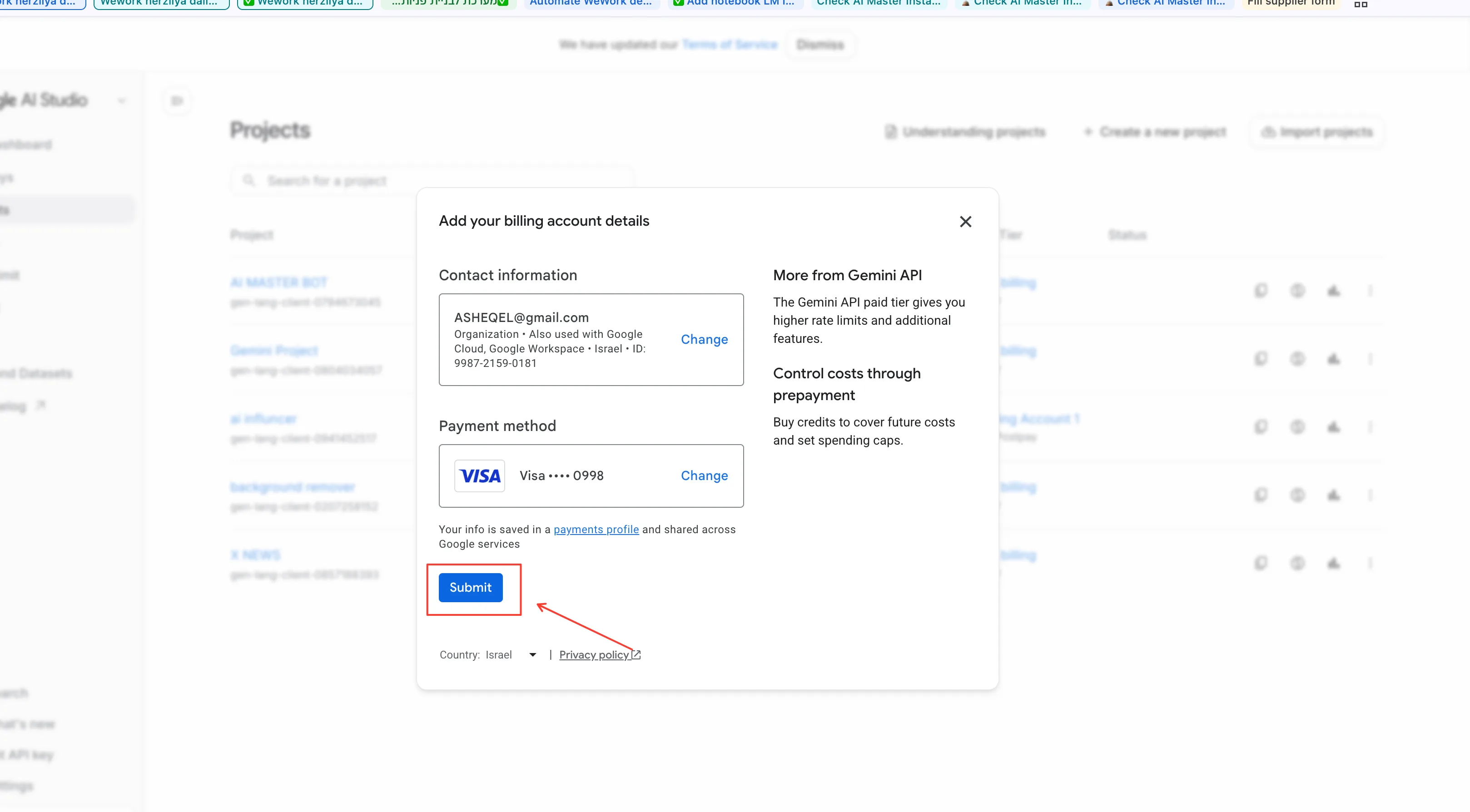The height and width of the screenshot is (812, 1470).
Task: Open the background remover project
Action: (292, 486)
